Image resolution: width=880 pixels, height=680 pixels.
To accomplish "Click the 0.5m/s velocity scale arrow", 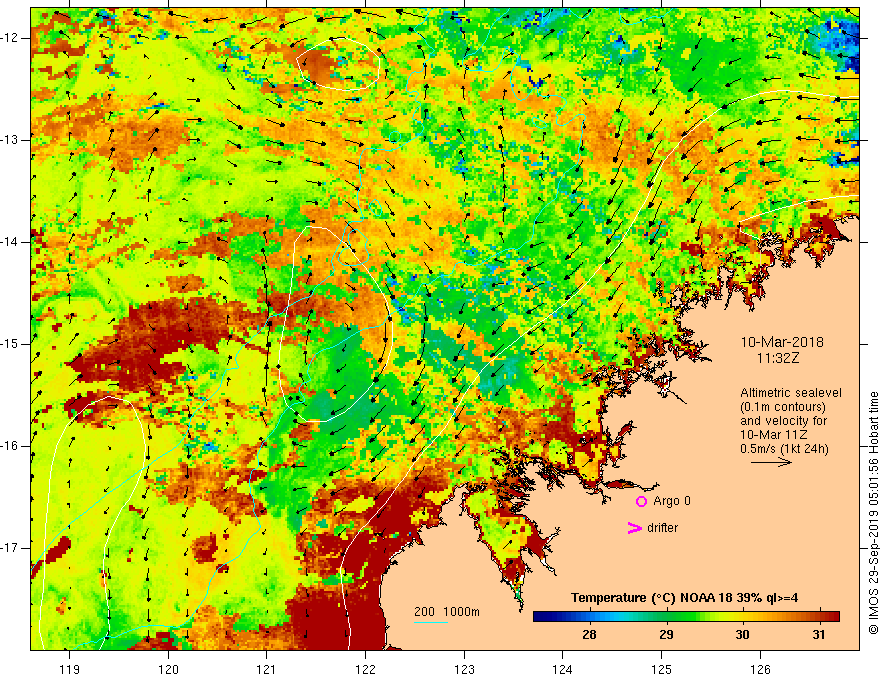I will 771,462.
